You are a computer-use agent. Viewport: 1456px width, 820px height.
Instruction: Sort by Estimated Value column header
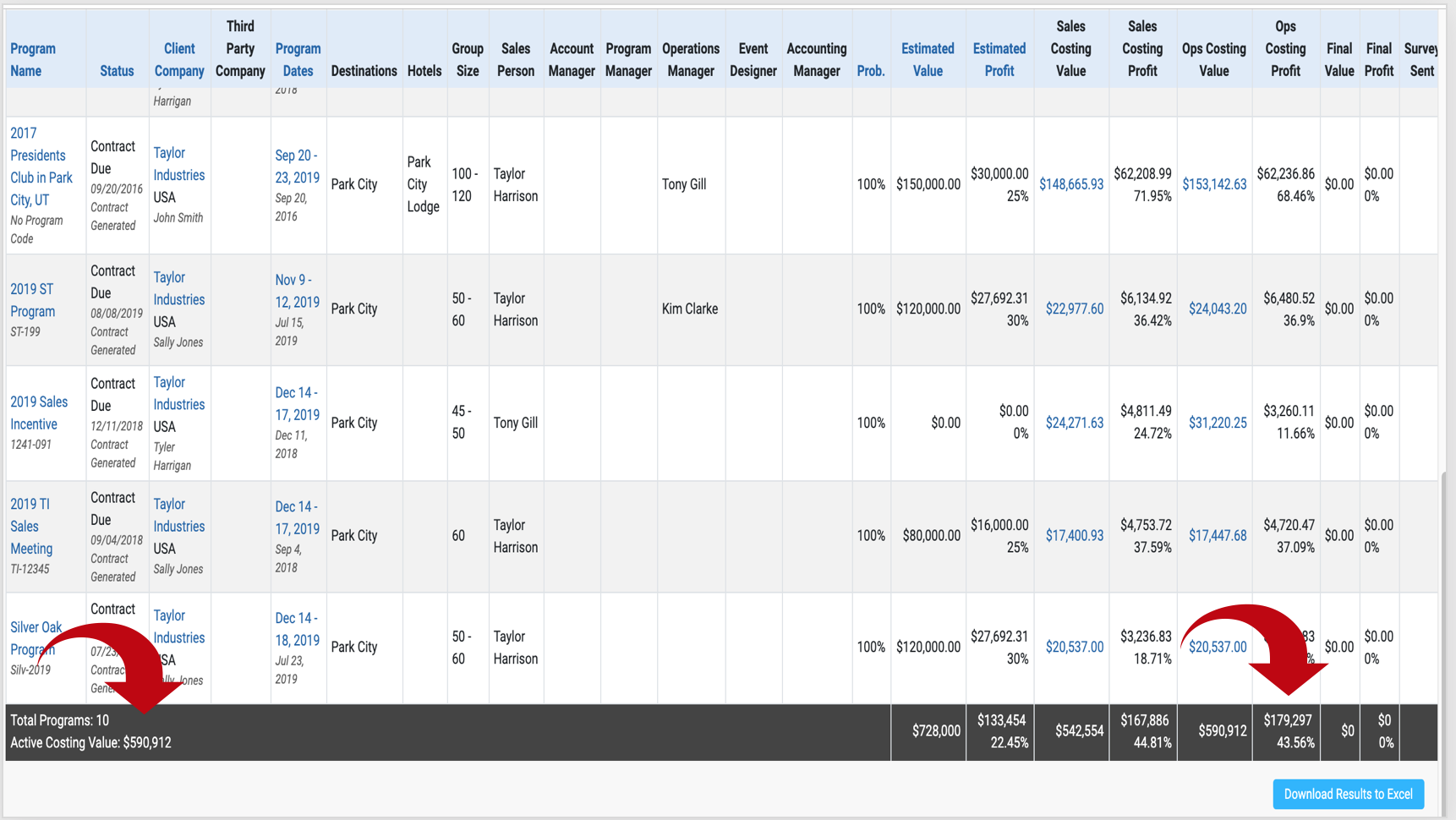click(x=928, y=60)
